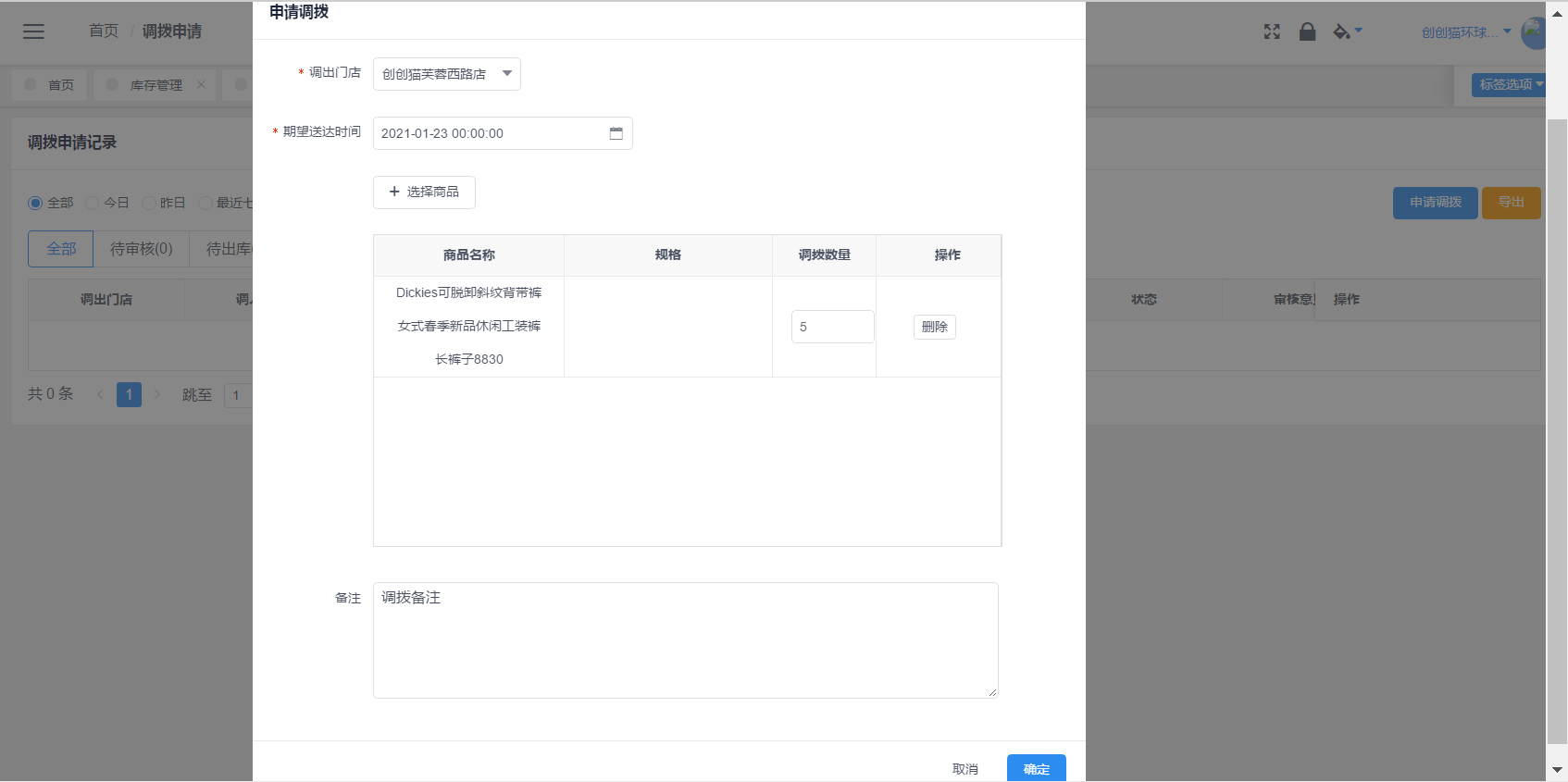Click the user avatar image
Viewport: 1568px width, 782px height.
tap(1534, 33)
